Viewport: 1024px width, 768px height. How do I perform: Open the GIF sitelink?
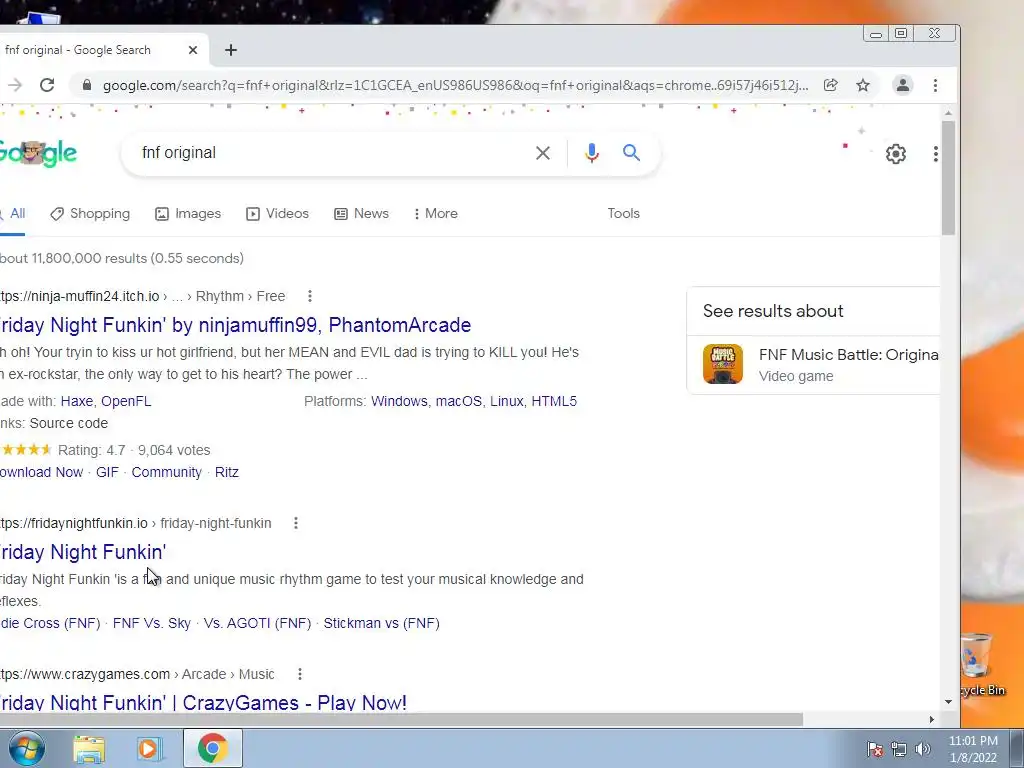tap(107, 472)
